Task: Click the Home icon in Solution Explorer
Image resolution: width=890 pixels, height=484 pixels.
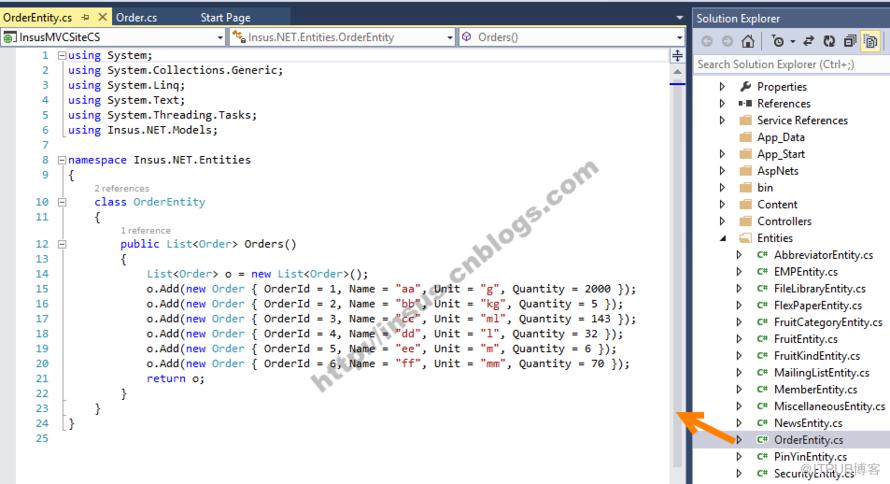Action: tap(748, 41)
